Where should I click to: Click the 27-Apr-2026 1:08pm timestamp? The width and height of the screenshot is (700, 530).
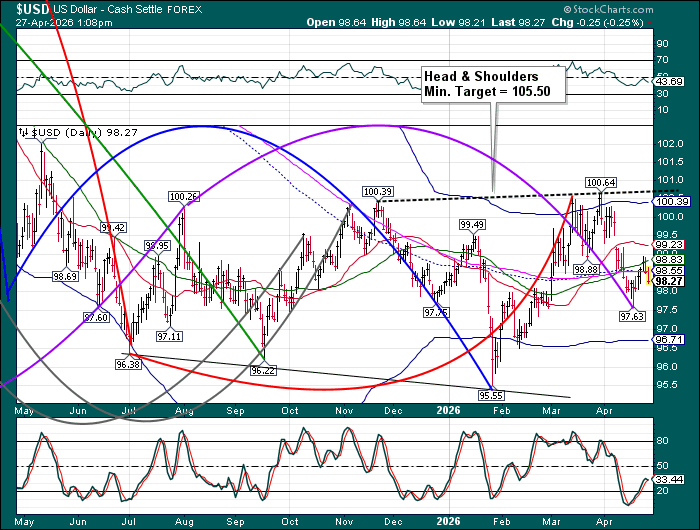point(56,22)
